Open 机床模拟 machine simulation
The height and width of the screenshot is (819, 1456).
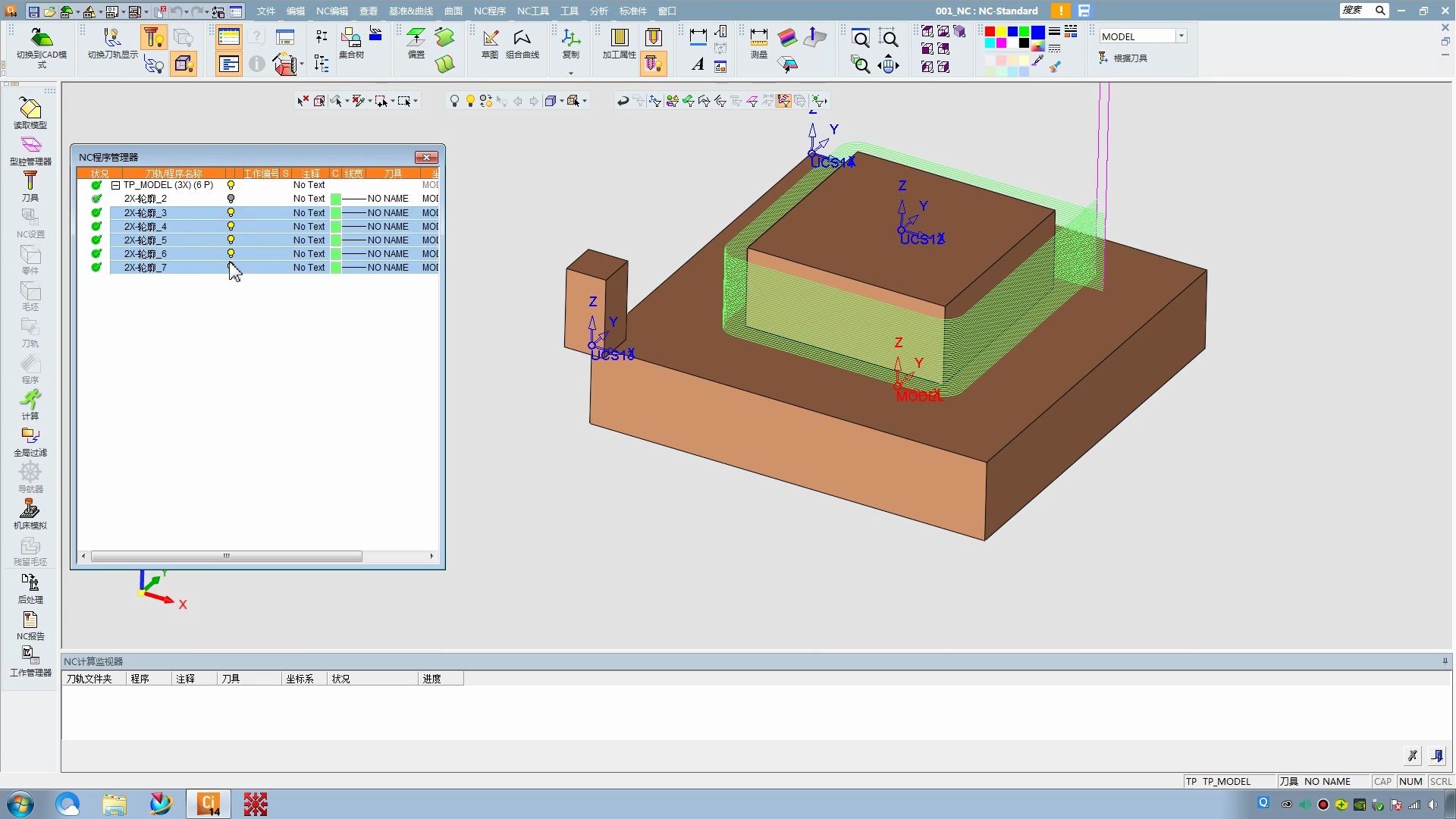tap(30, 513)
